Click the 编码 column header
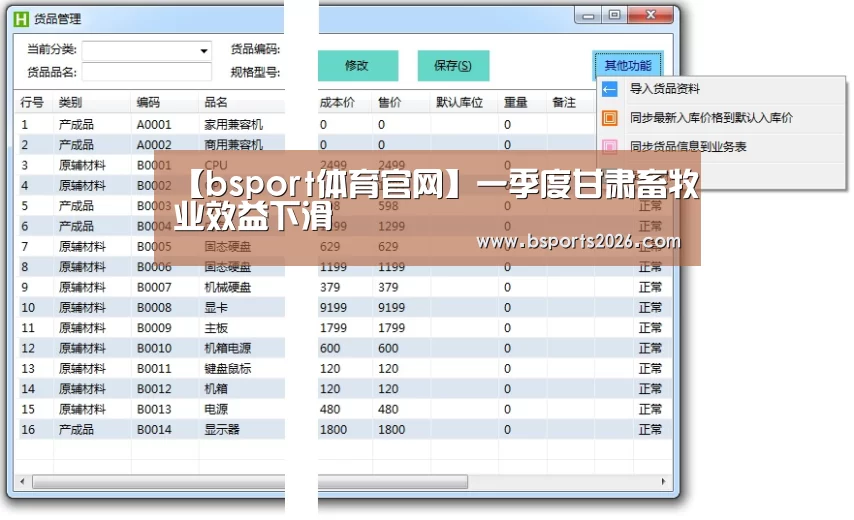The height and width of the screenshot is (520, 854). [148, 102]
